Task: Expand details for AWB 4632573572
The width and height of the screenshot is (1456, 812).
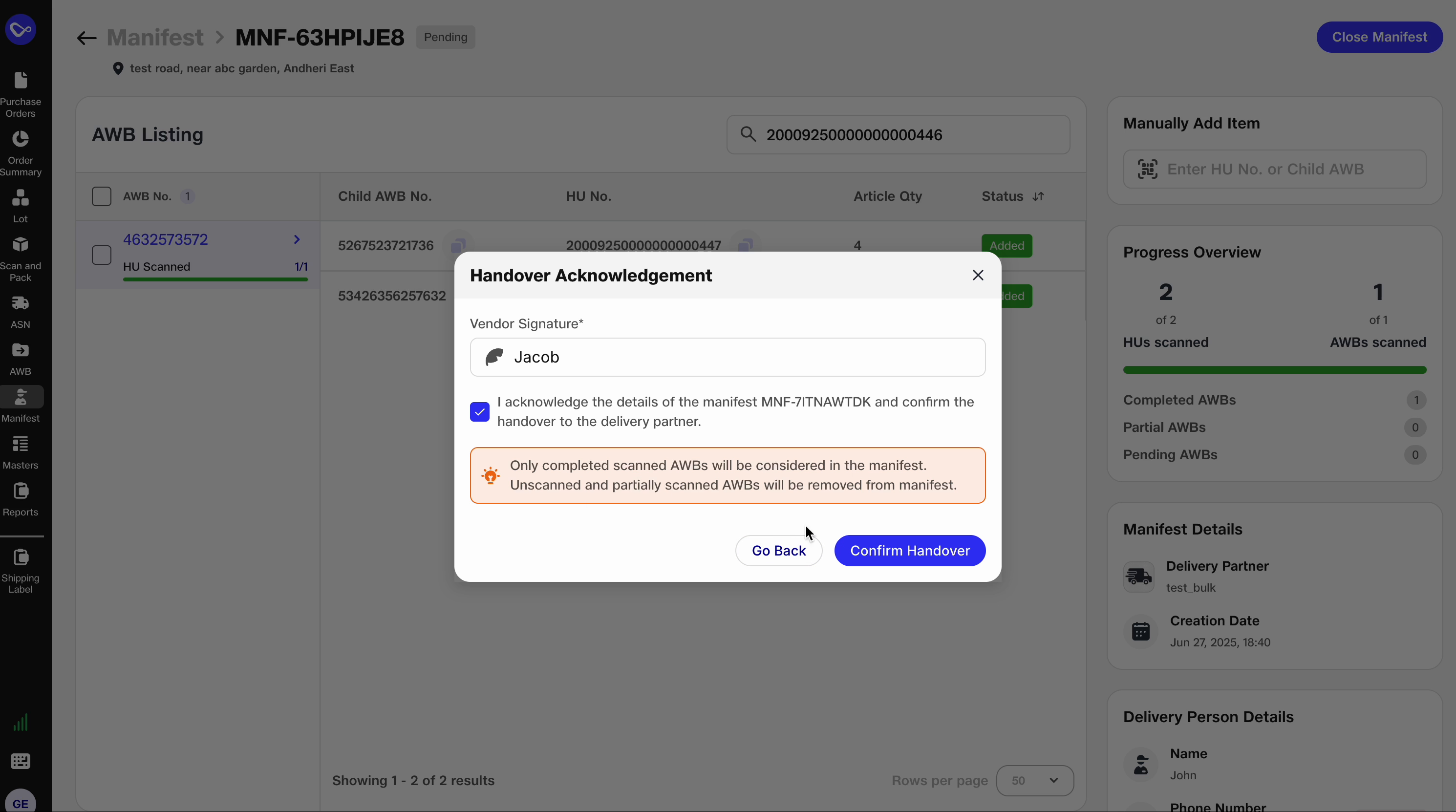Action: [296, 239]
